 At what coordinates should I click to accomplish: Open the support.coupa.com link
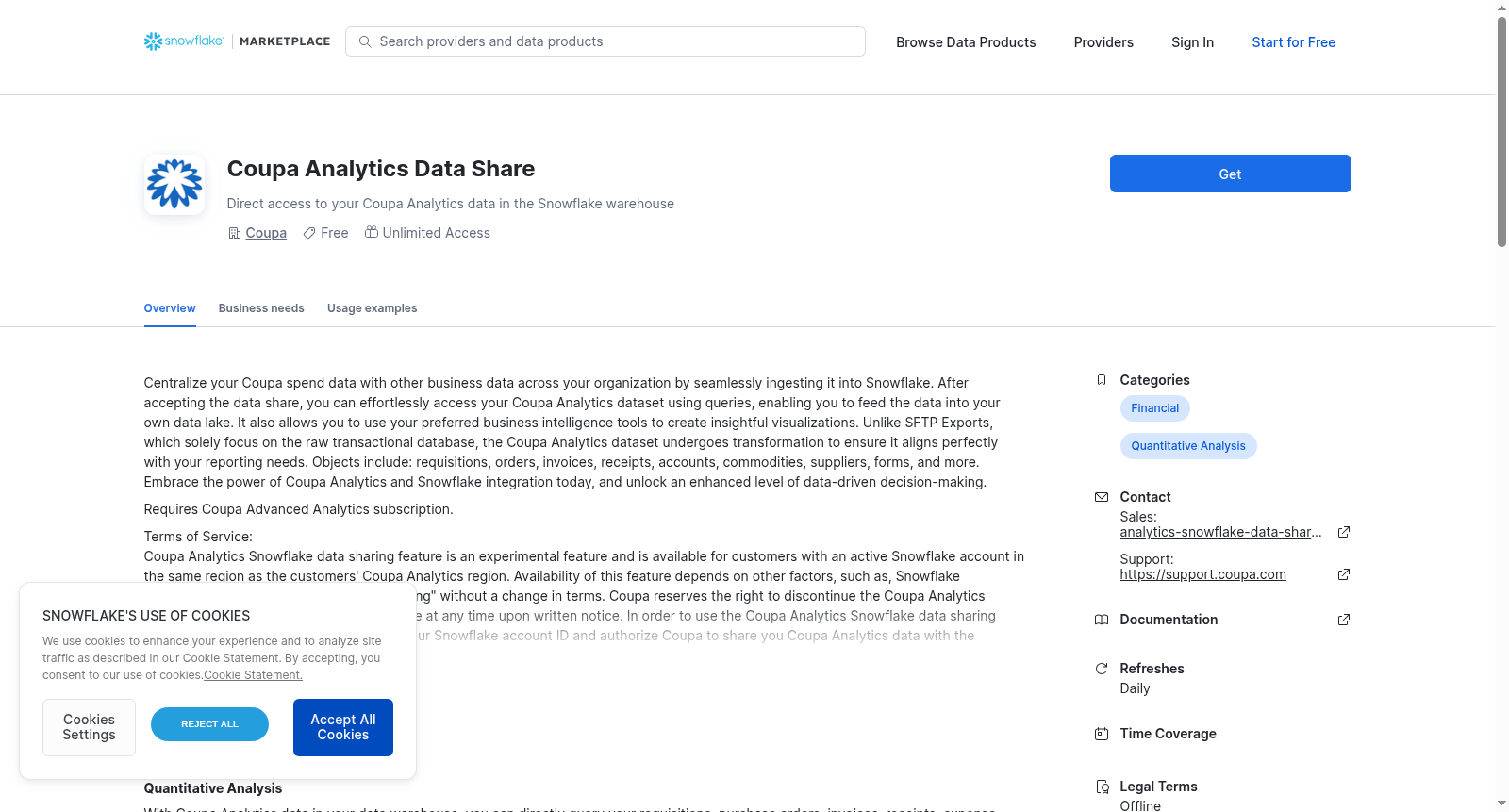pos(1202,574)
